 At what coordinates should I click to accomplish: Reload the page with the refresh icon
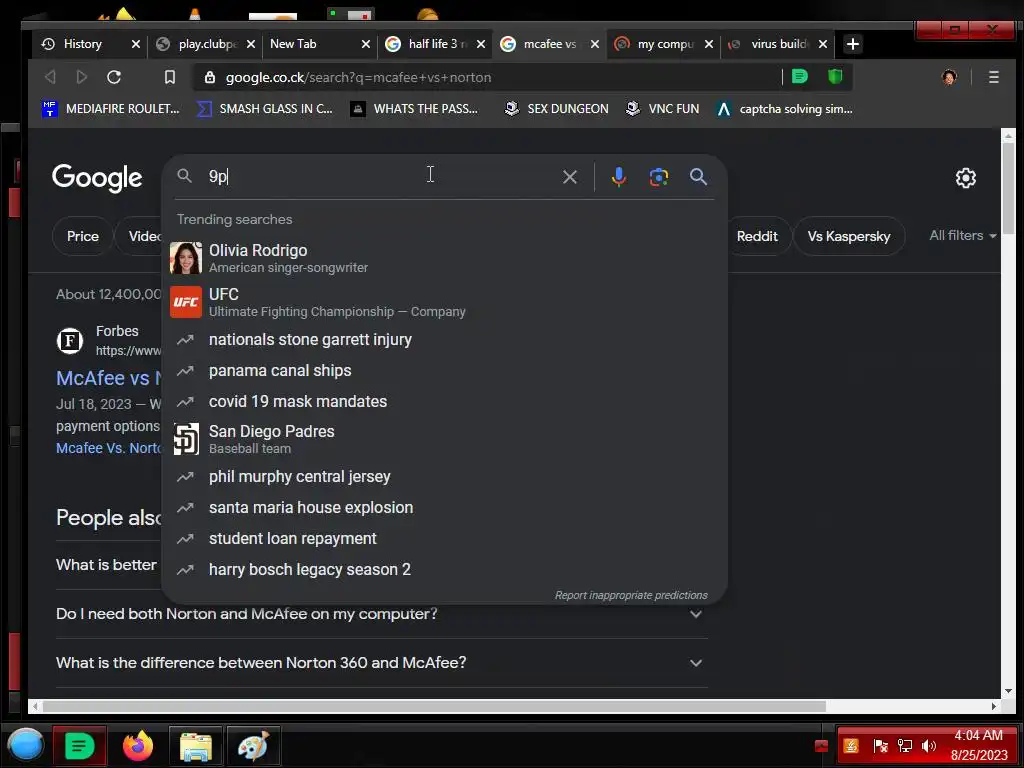114,77
